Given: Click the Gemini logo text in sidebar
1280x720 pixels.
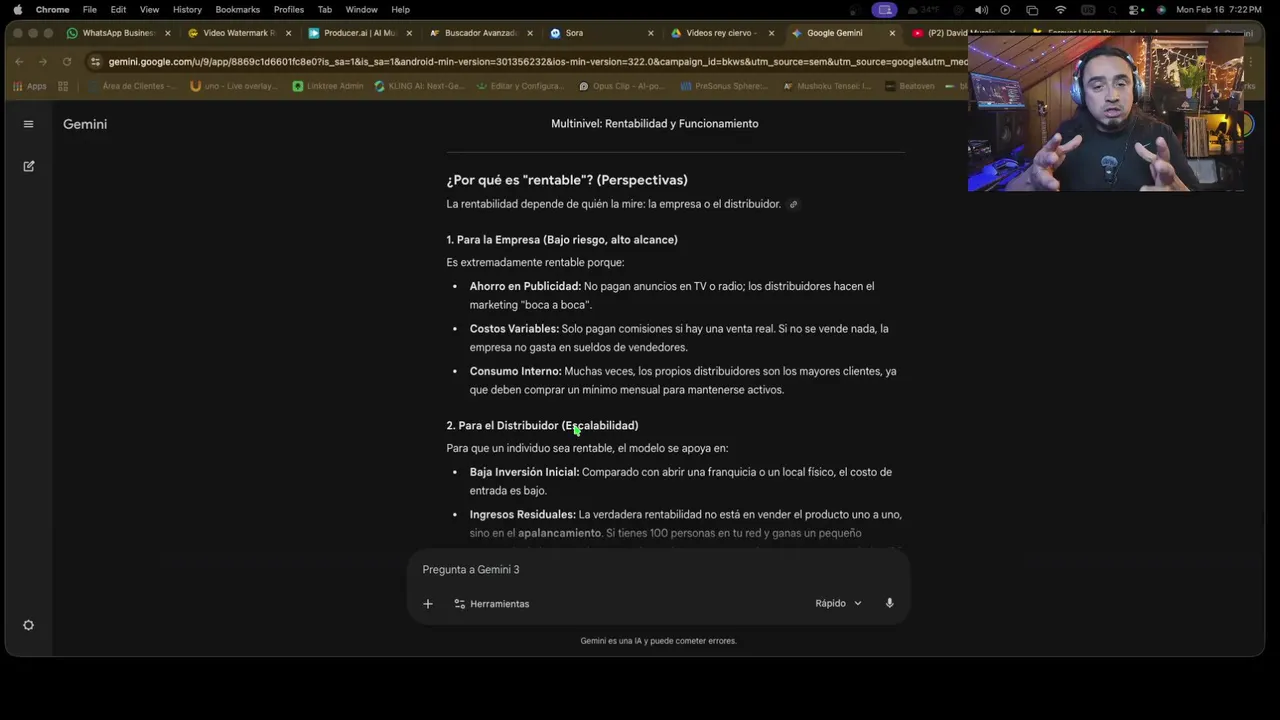Looking at the screenshot, I should 85,124.
